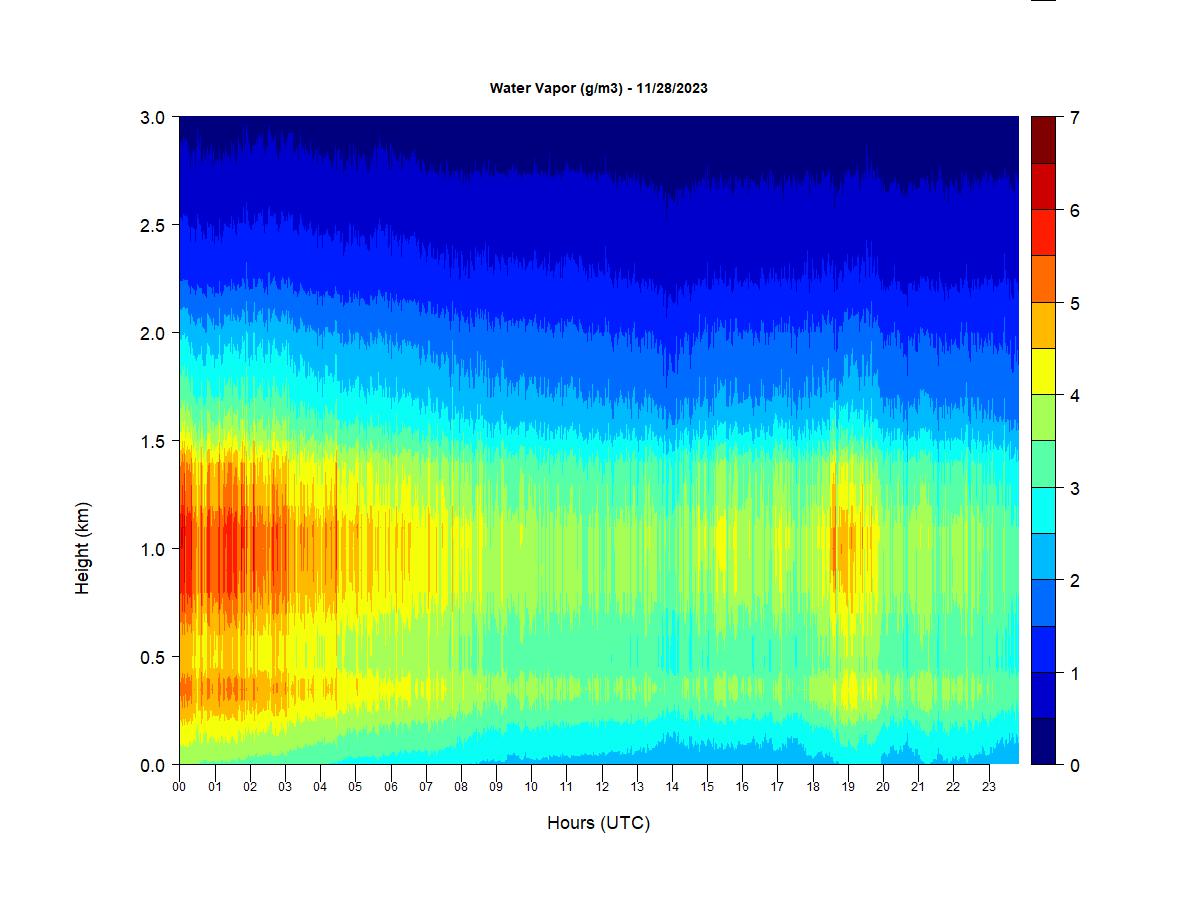Click the 06 hour tick label
1200x900 pixels.
pos(391,787)
